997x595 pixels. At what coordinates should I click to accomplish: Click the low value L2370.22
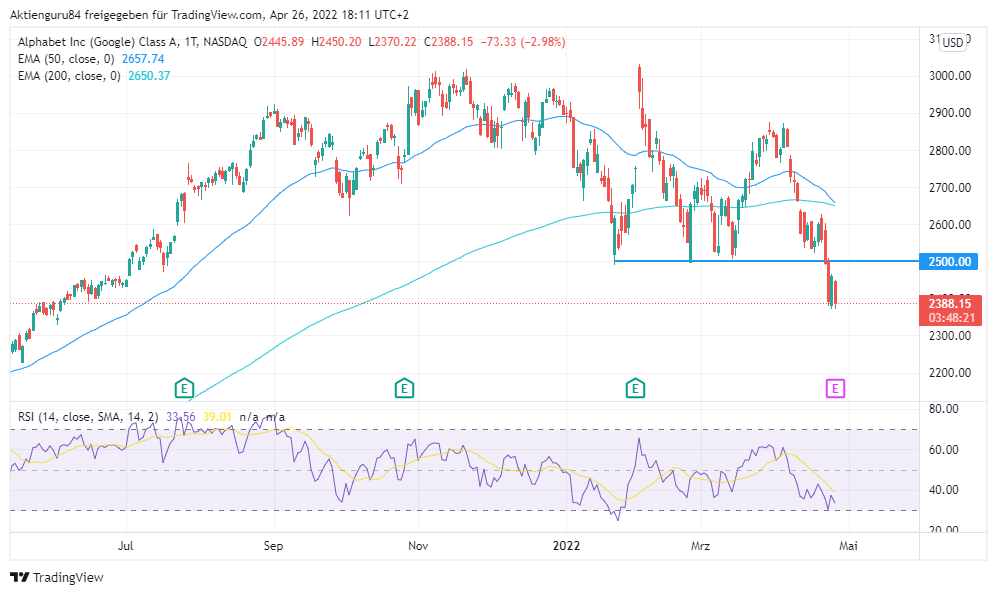(x=393, y=42)
